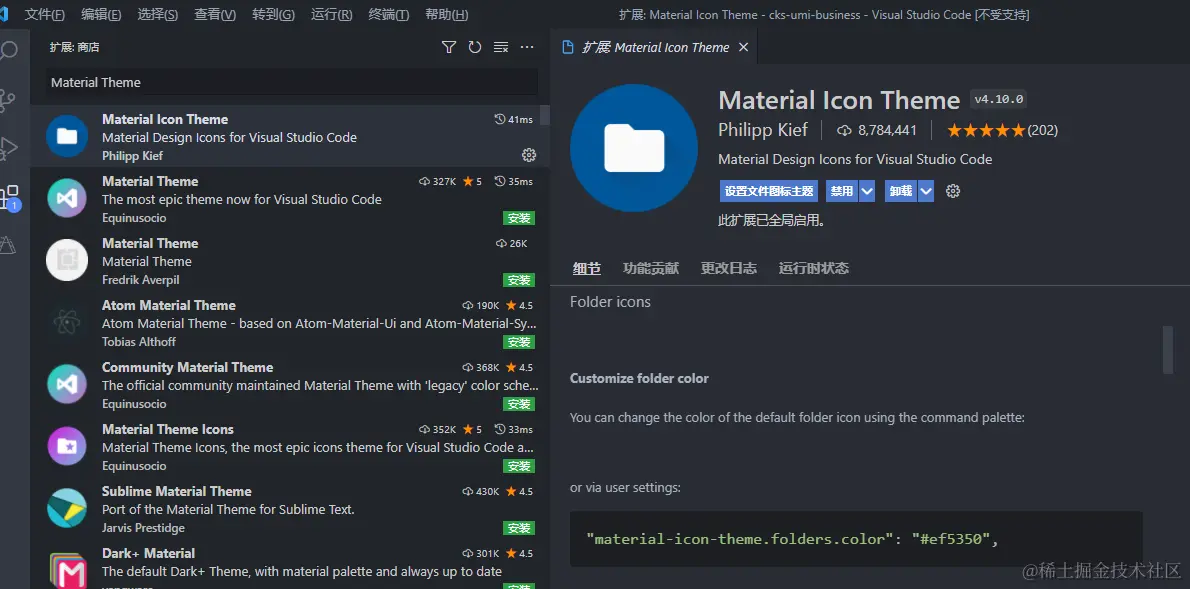Click 设置文件图标主题 button
This screenshot has height=589, width=1190.
coord(769,191)
